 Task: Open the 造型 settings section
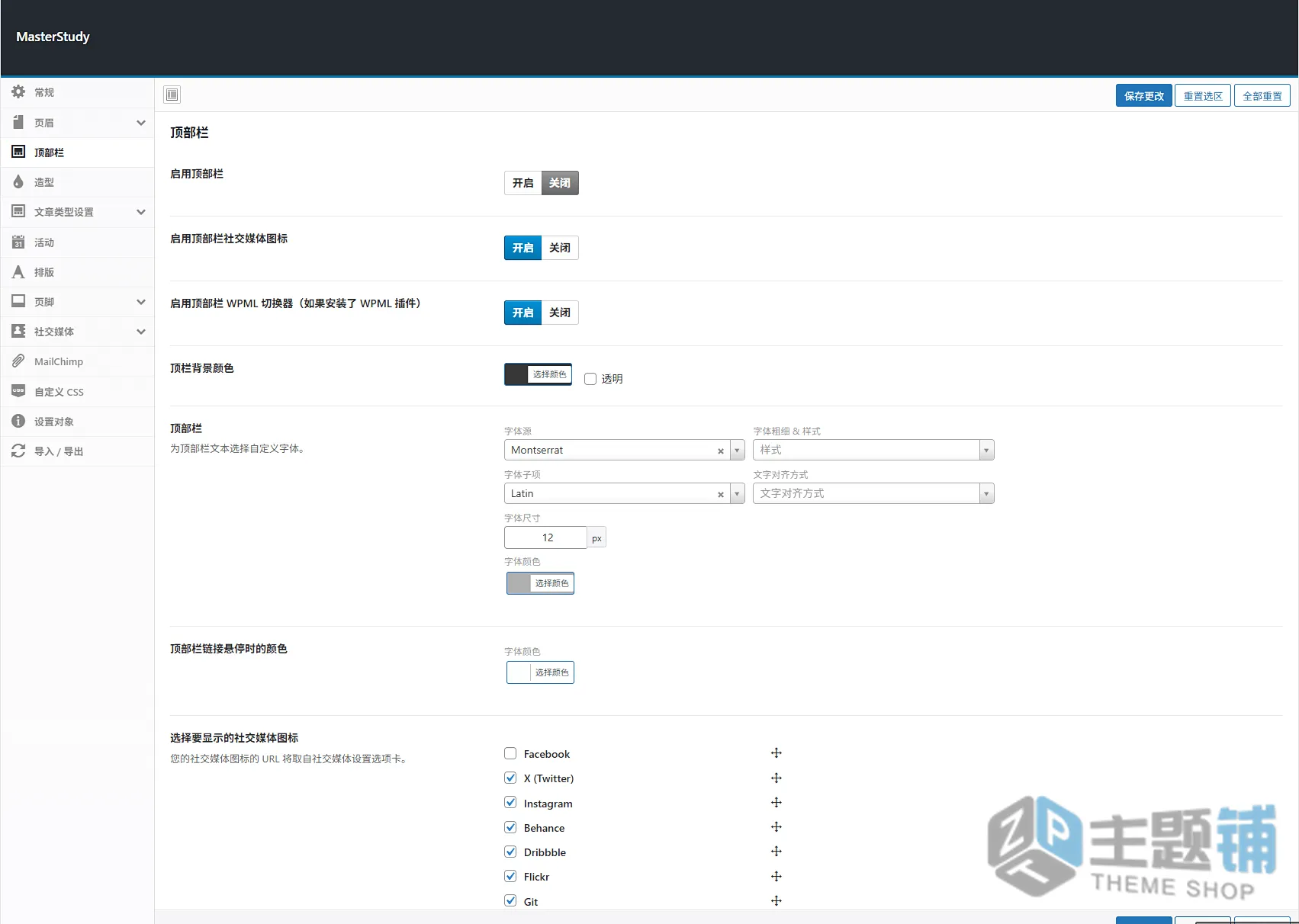pos(77,182)
